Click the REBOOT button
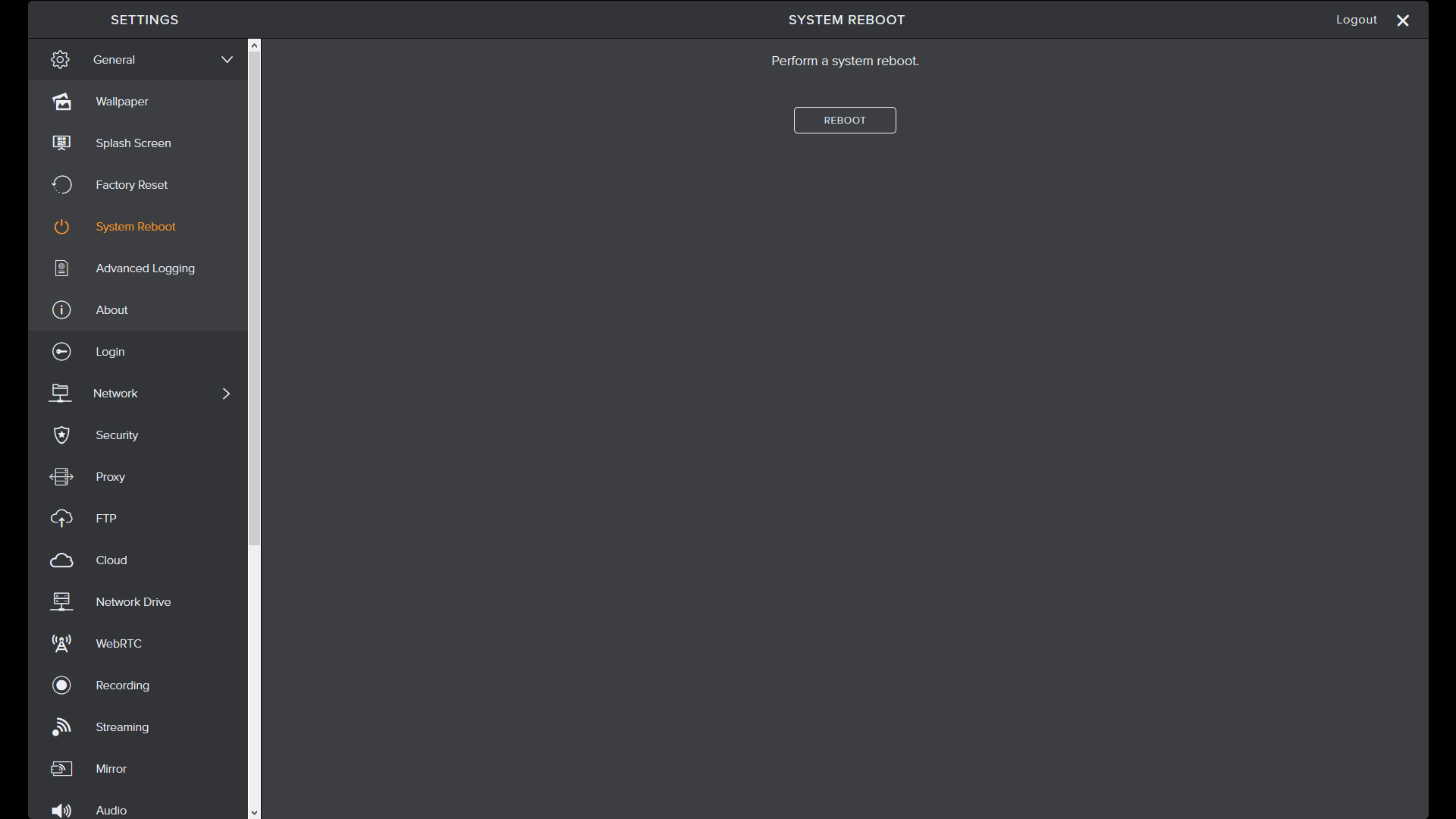The width and height of the screenshot is (1456, 819). click(845, 120)
